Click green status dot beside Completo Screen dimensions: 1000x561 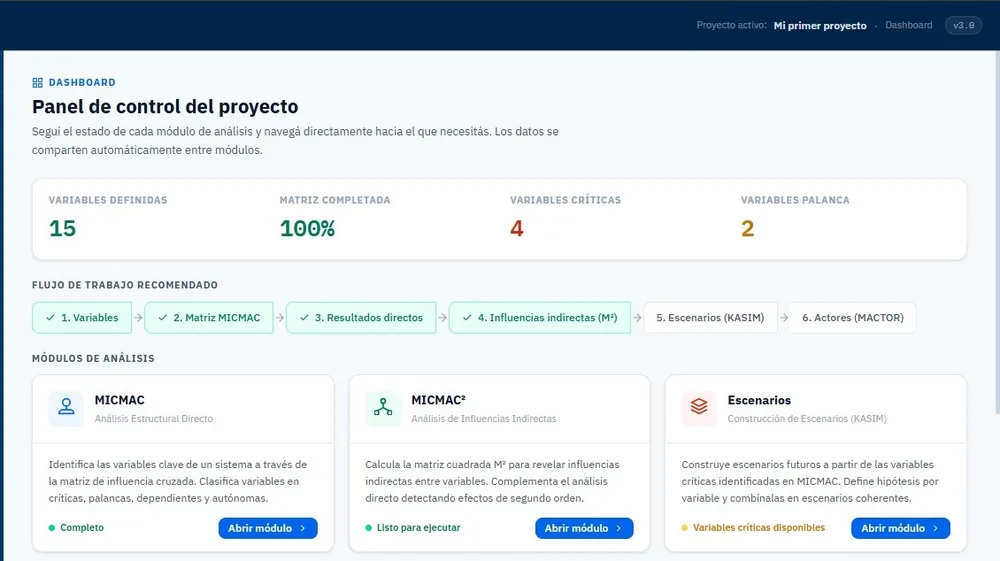point(52,528)
